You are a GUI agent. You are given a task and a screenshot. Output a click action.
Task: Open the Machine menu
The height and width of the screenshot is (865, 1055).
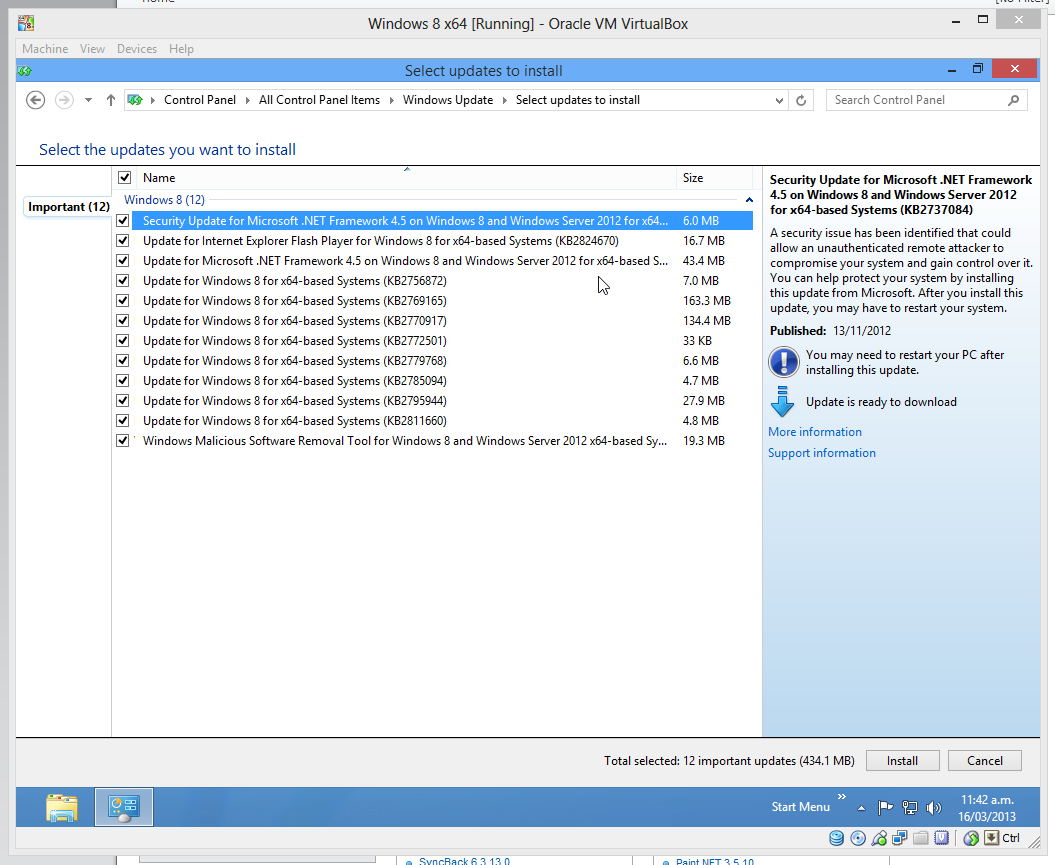tap(45, 49)
